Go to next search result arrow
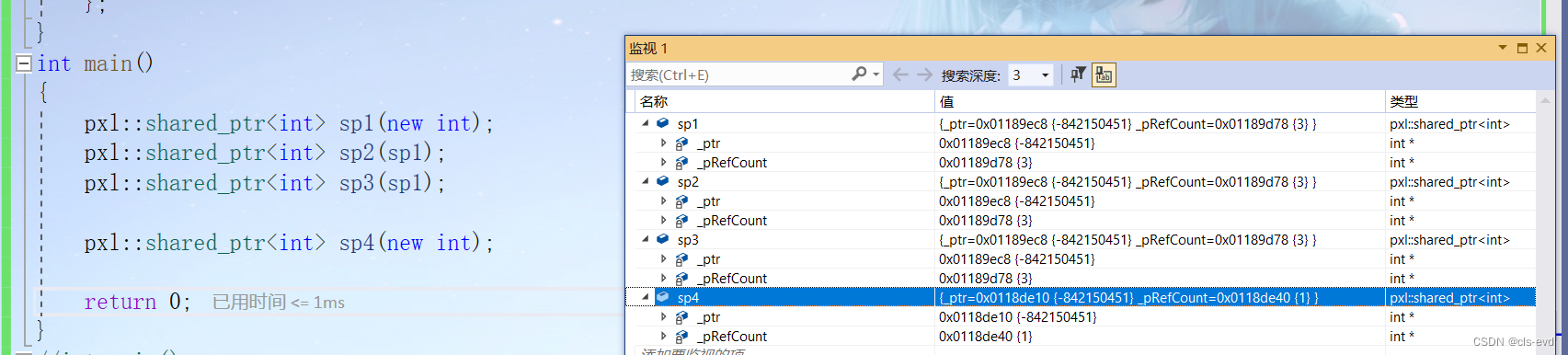The height and width of the screenshot is (355, 1568). [924, 74]
